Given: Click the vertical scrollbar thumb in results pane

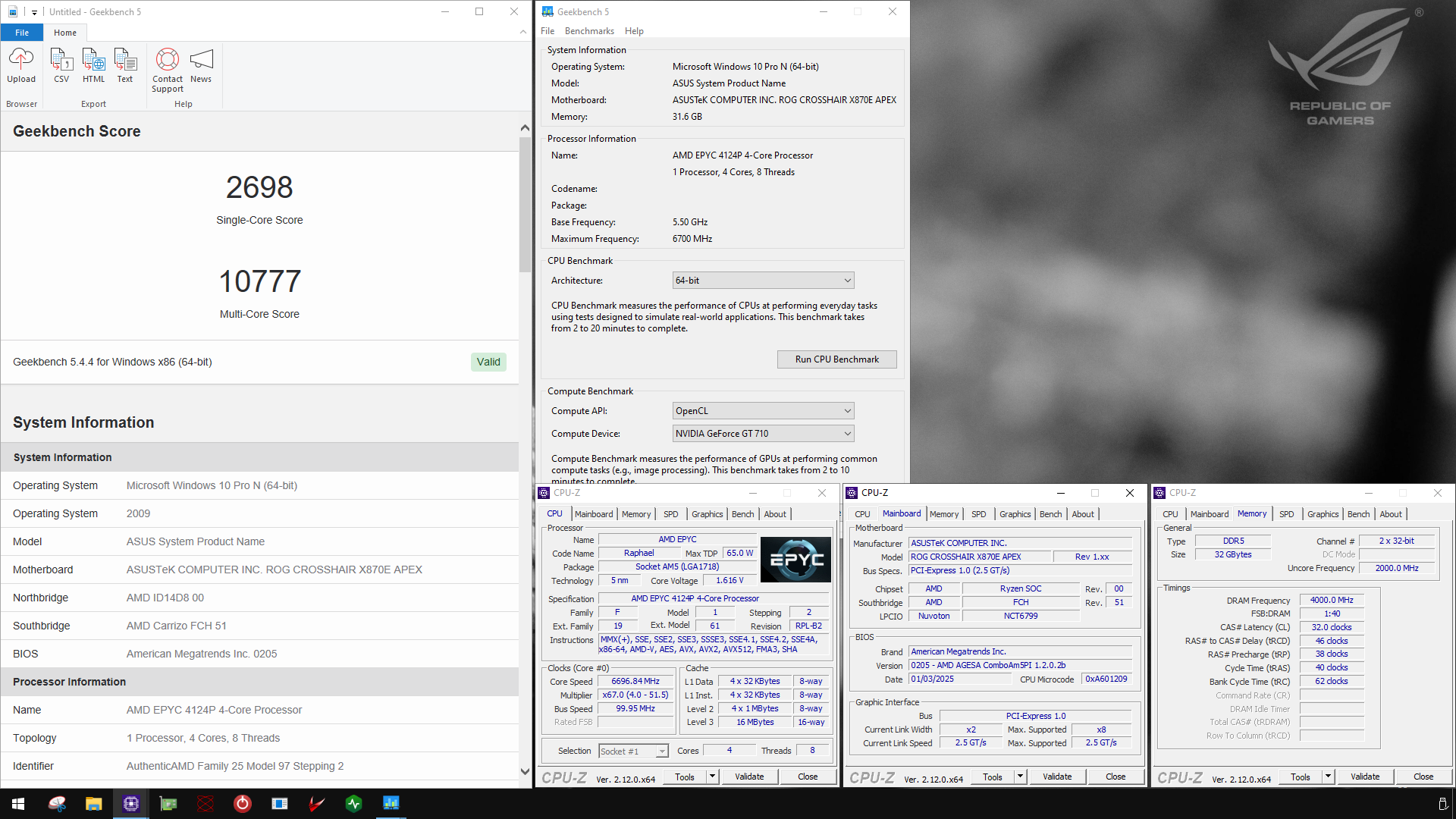Looking at the screenshot, I should tap(525, 204).
